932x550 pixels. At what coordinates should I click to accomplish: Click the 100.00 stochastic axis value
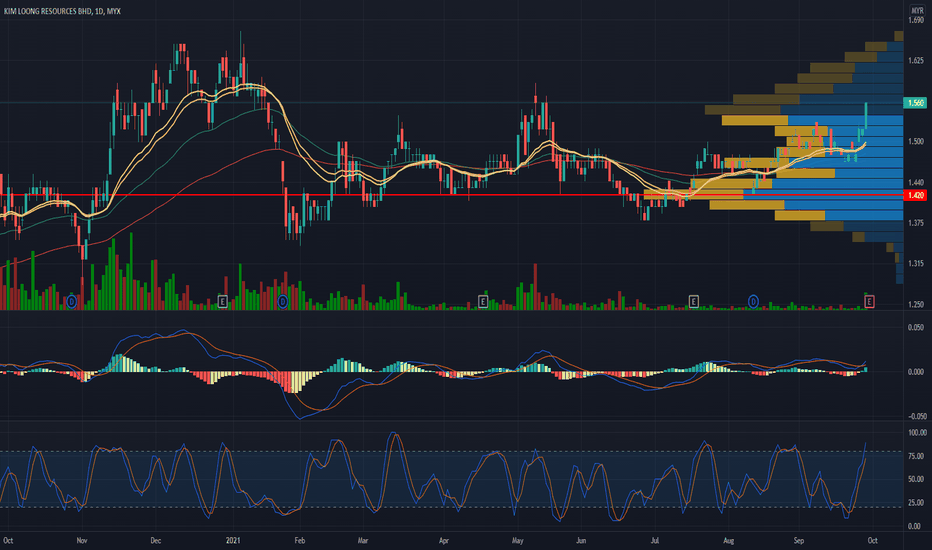pos(917,433)
